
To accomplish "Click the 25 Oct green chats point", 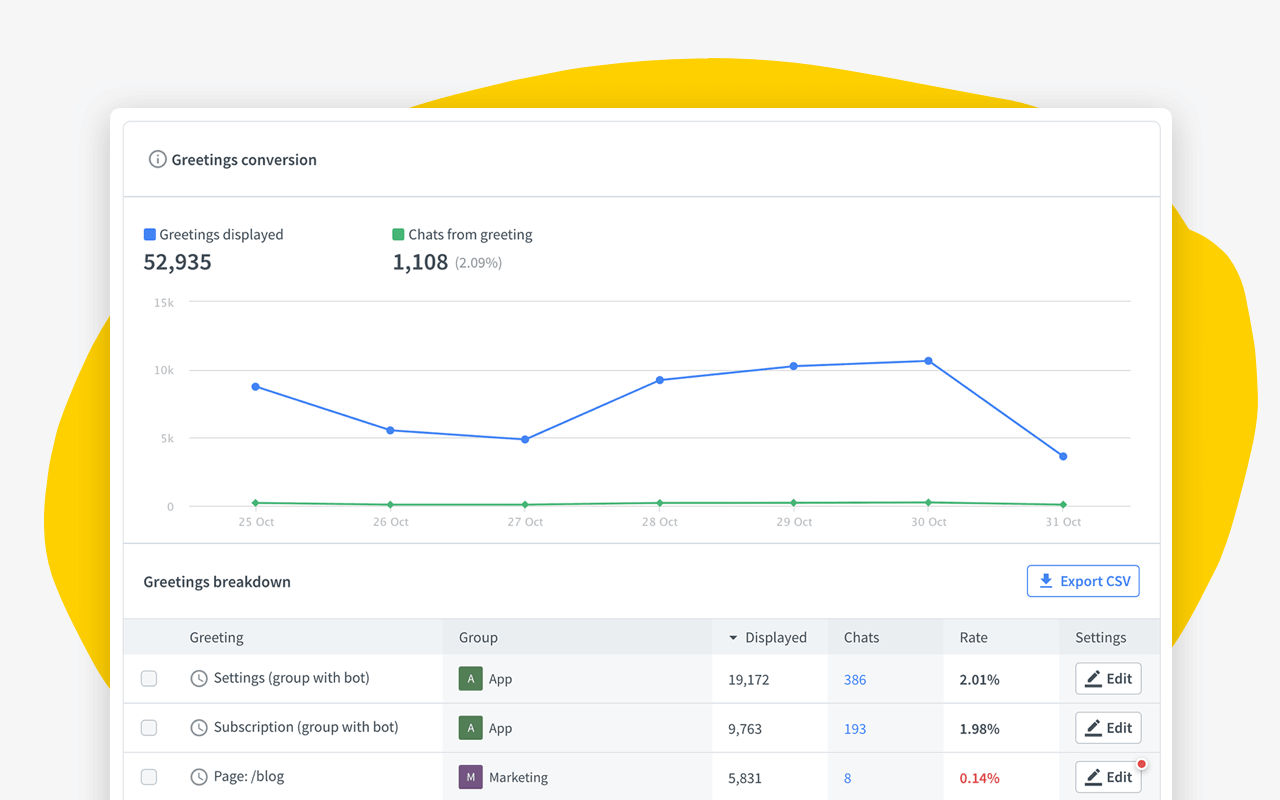I will click(256, 503).
